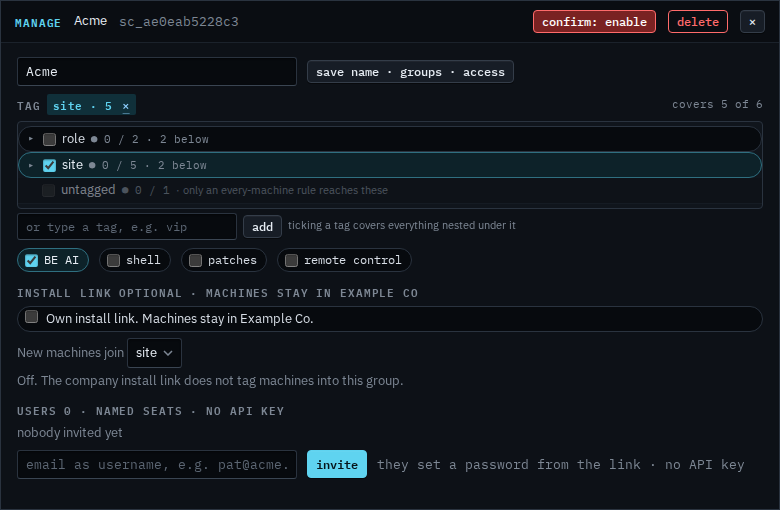The width and height of the screenshot is (780, 510).
Task: Click the 'covers 5 of 6' text
Action: (x=717, y=104)
